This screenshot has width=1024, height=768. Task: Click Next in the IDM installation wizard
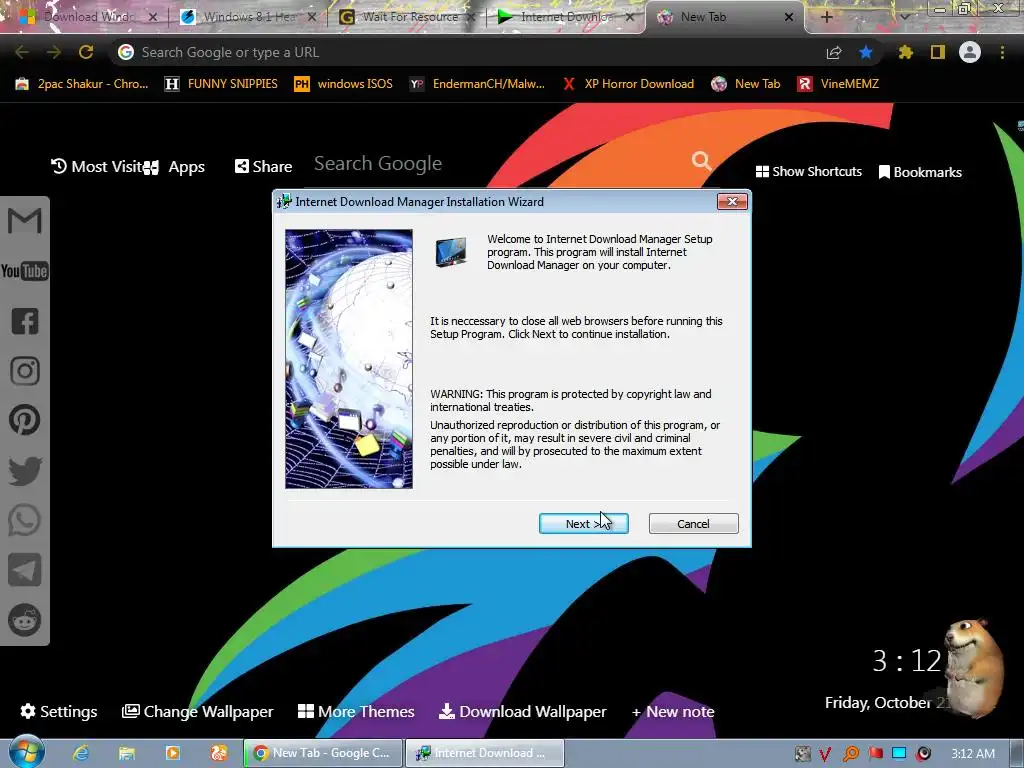tap(583, 524)
